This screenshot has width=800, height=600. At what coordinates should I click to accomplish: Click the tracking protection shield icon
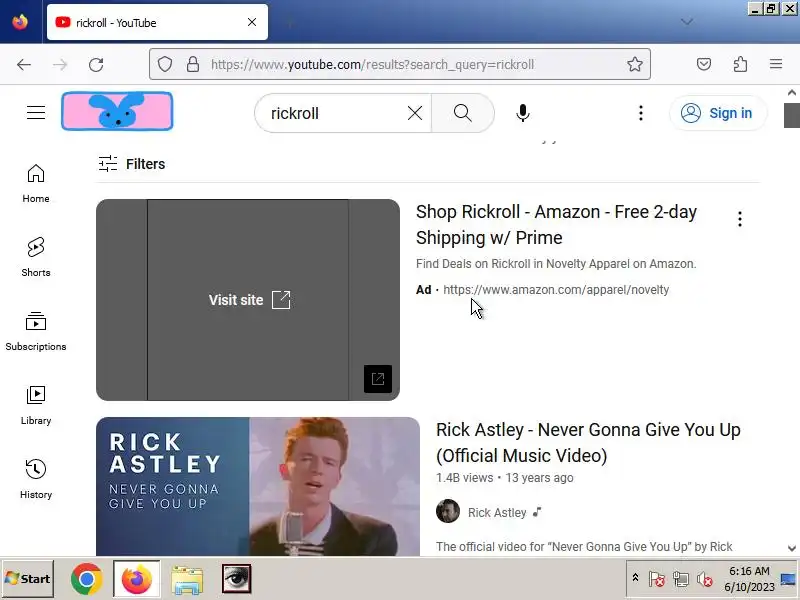[x=165, y=64]
